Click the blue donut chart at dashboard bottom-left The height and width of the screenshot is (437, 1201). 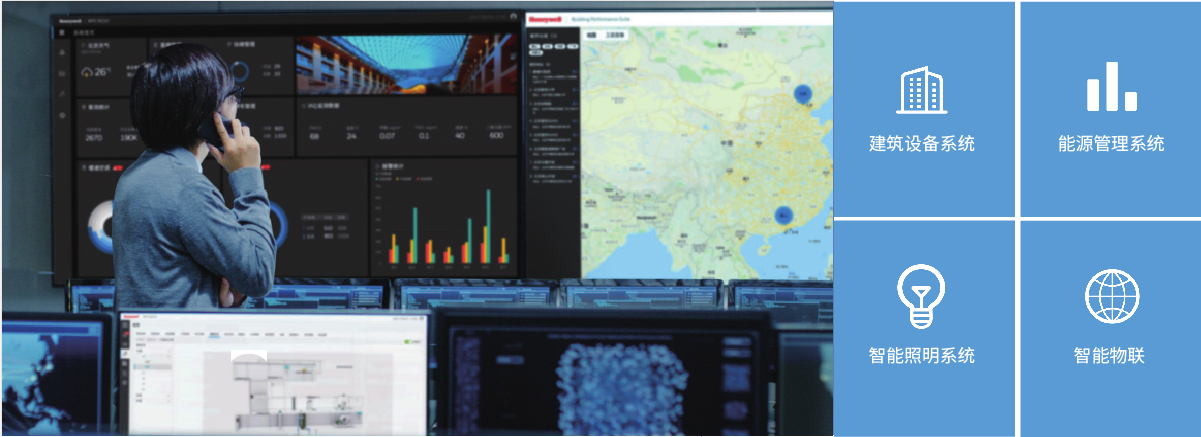pyautogui.click(x=100, y=227)
